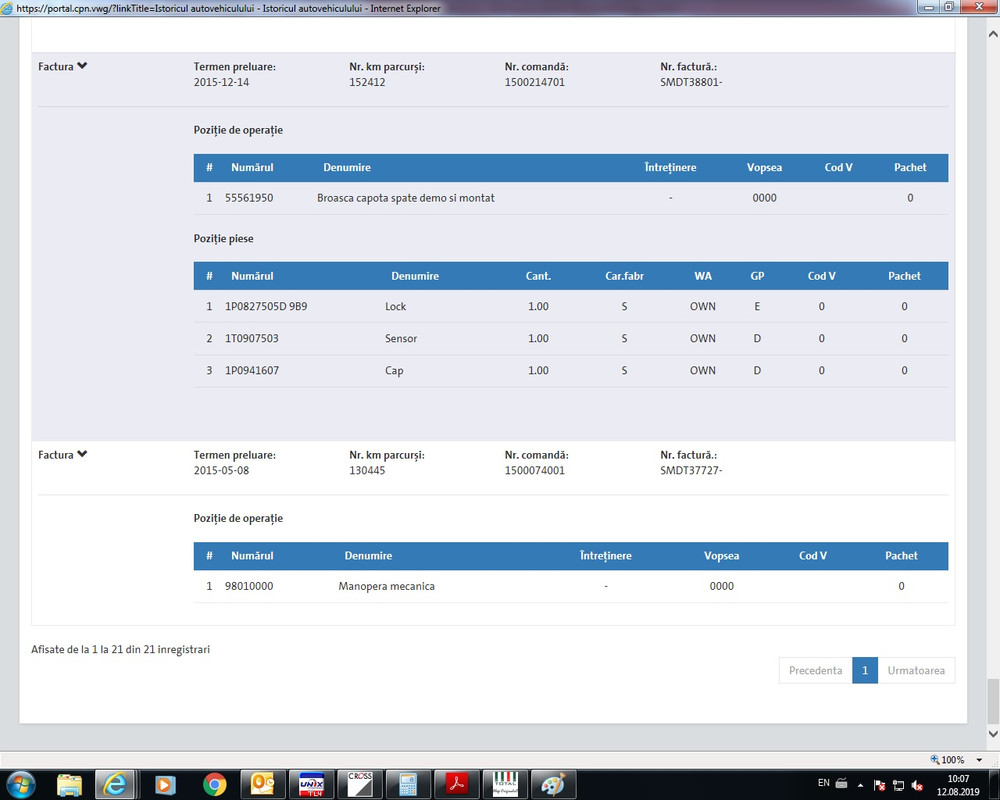Image resolution: width=1000 pixels, height=800 pixels.
Task: Select page 1 in pagination
Action: click(865, 670)
